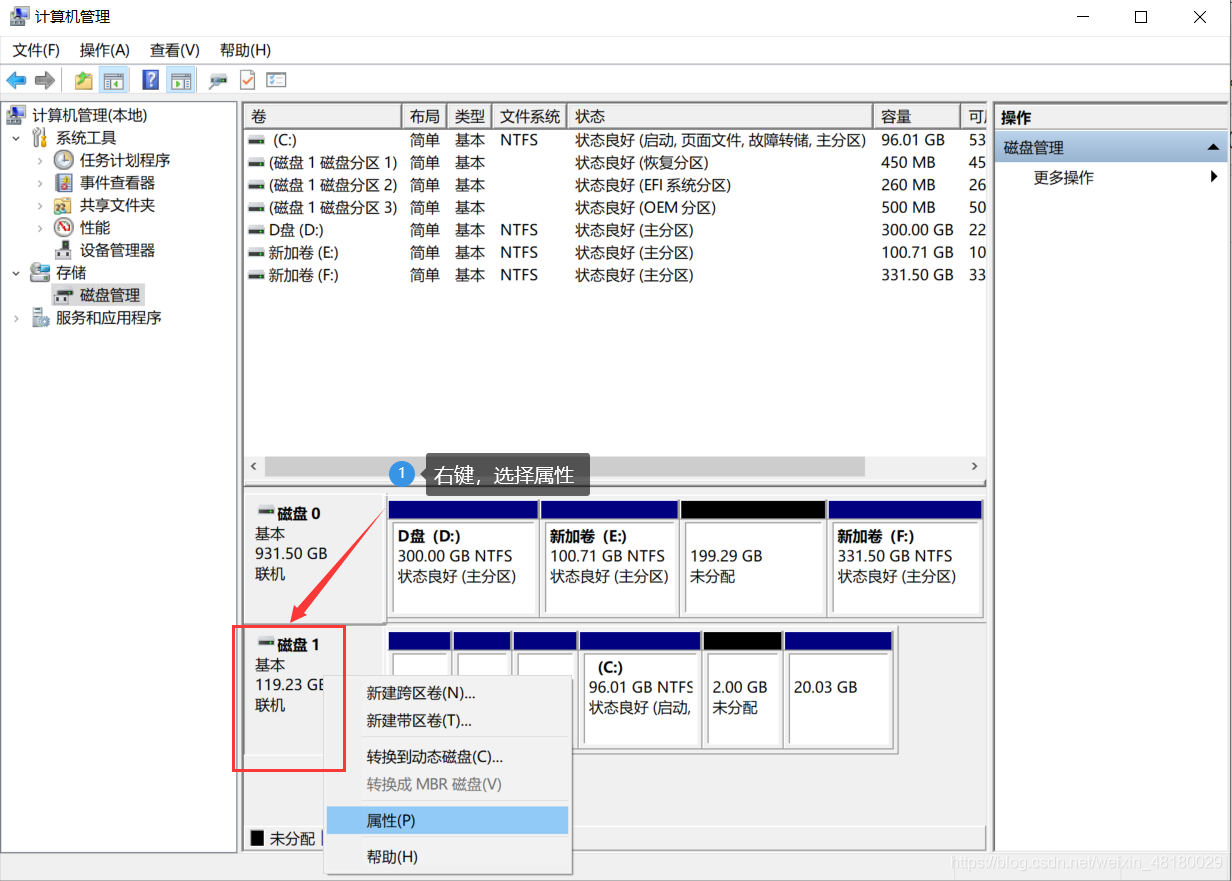Click the blue question mark Help icon
This screenshot has width=1232, height=881.
pyautogui.click(x=151, y=81)
